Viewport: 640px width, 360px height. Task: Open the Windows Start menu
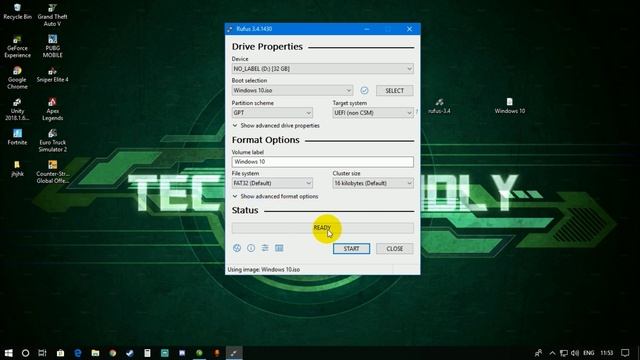click(x=9, y=353)
